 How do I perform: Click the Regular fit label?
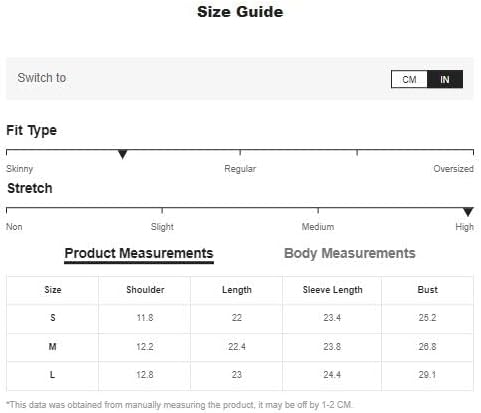(x=240, y=169)
